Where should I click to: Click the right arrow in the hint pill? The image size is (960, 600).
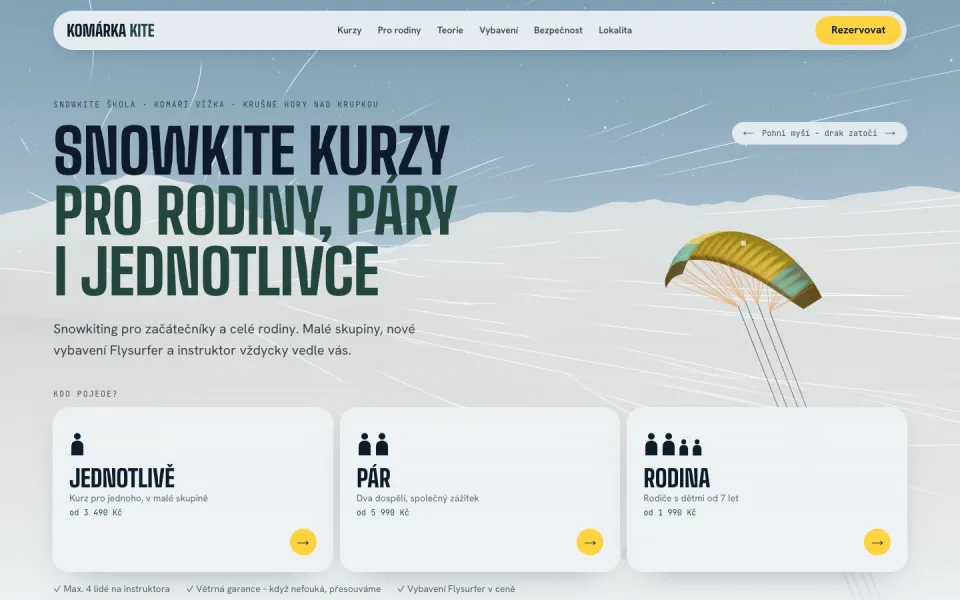890,133
